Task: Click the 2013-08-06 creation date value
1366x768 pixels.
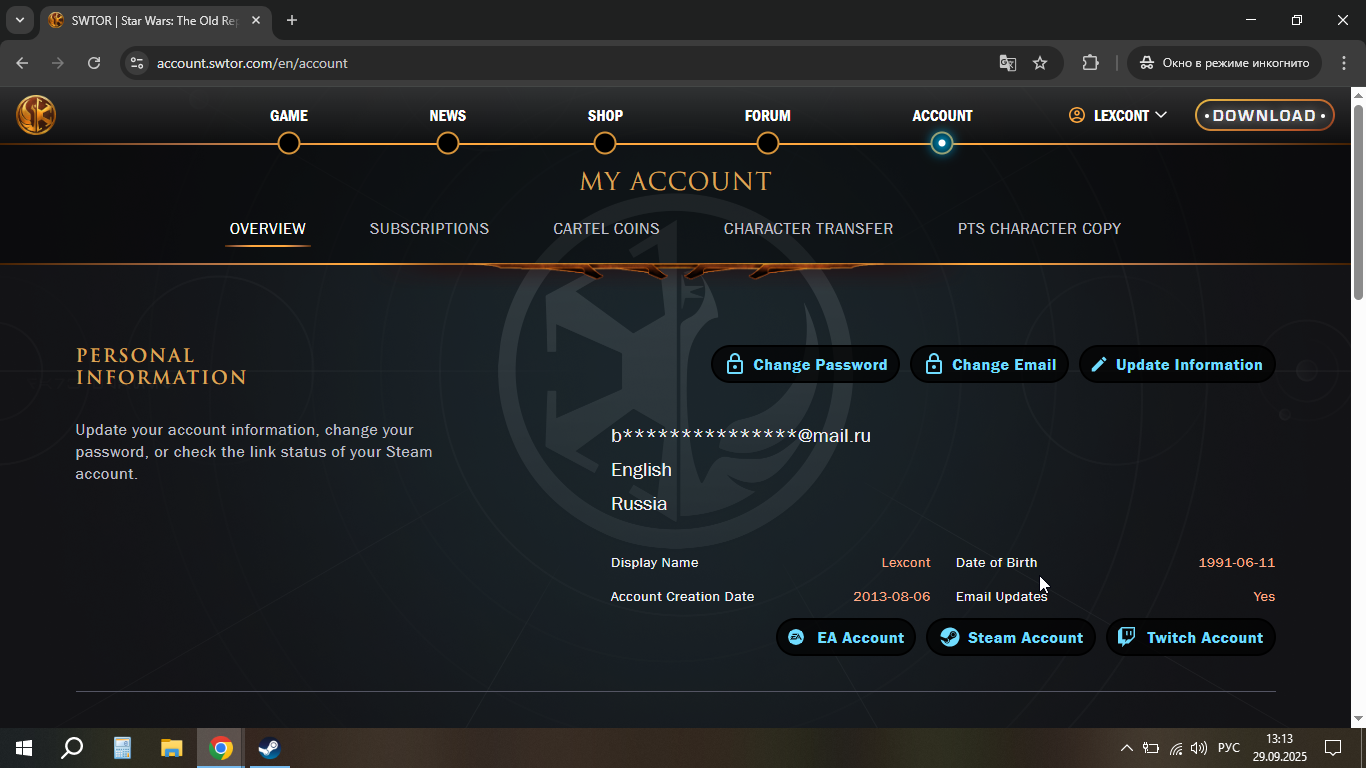Action: pyautogui.click(x=892, y=597)
